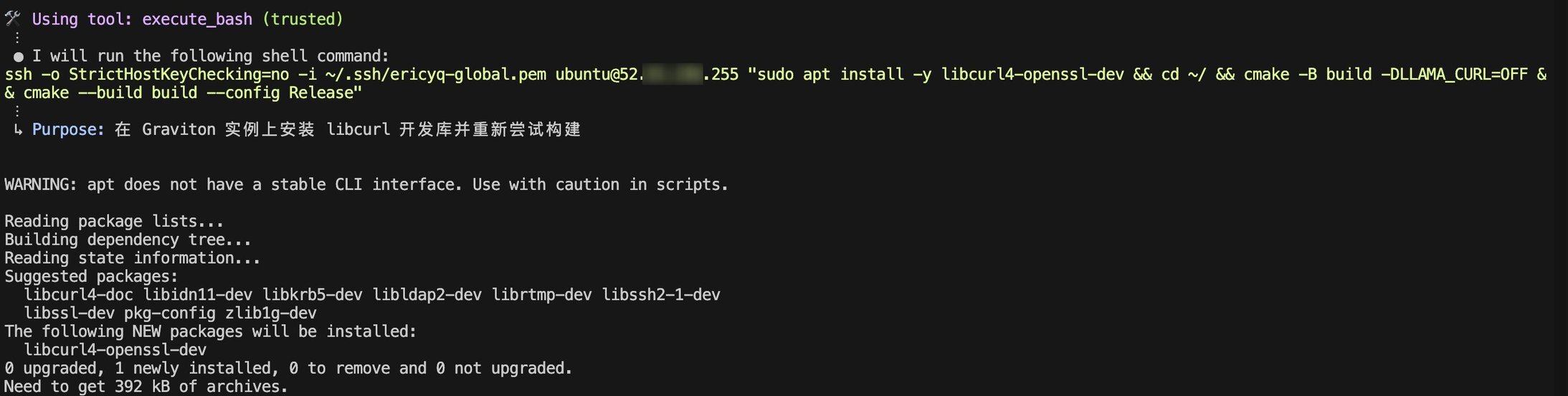This screenshot has width=1568, height=396.
Task: Click the '(trusted)' label
Action: pos(303,19)
